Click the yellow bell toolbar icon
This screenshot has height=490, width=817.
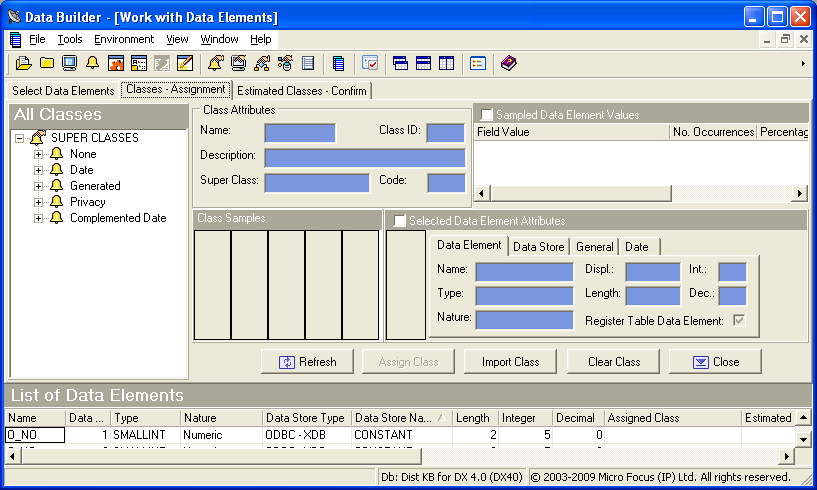(92, 63)
